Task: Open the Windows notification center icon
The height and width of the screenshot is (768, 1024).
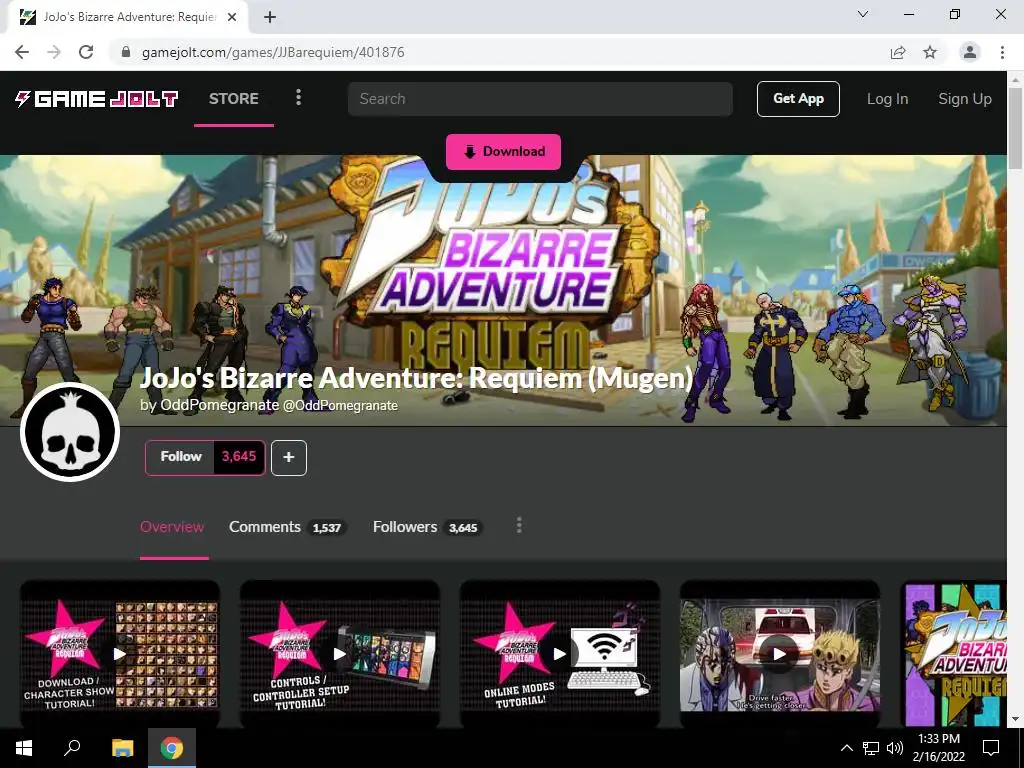Action: pos(991,748)
